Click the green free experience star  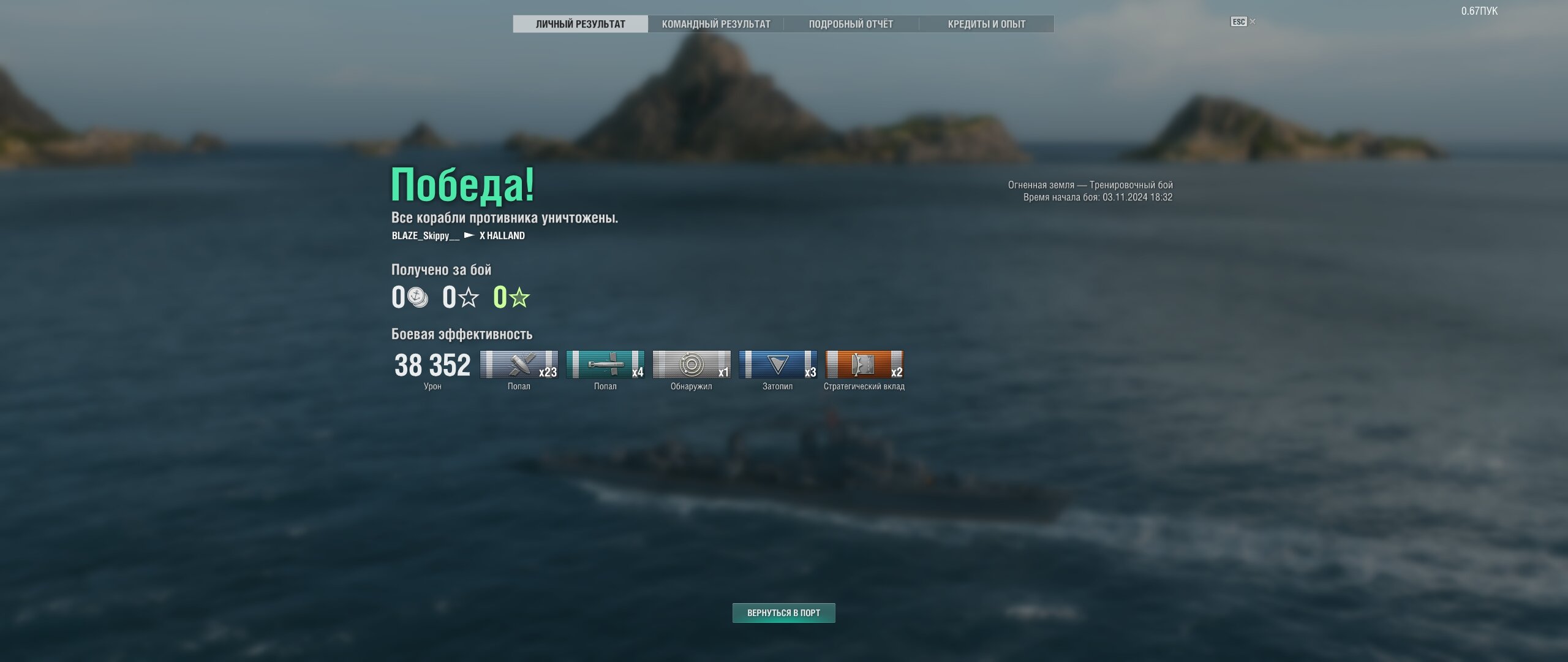[519, 298]
